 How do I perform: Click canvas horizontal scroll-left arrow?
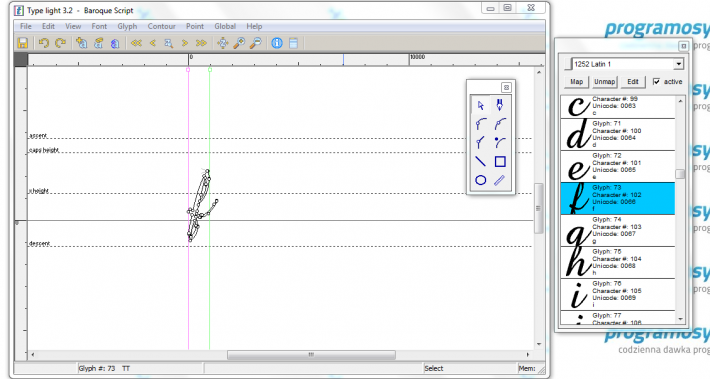(33, 355)
